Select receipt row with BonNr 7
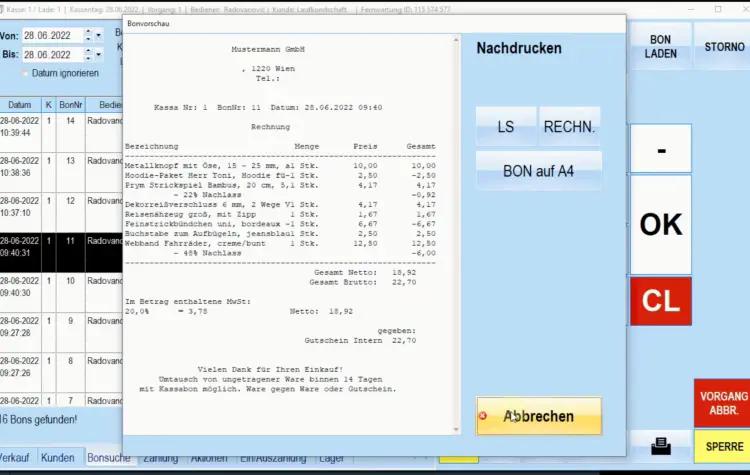Viewport: 750px width, 475px height. point(61,400)
